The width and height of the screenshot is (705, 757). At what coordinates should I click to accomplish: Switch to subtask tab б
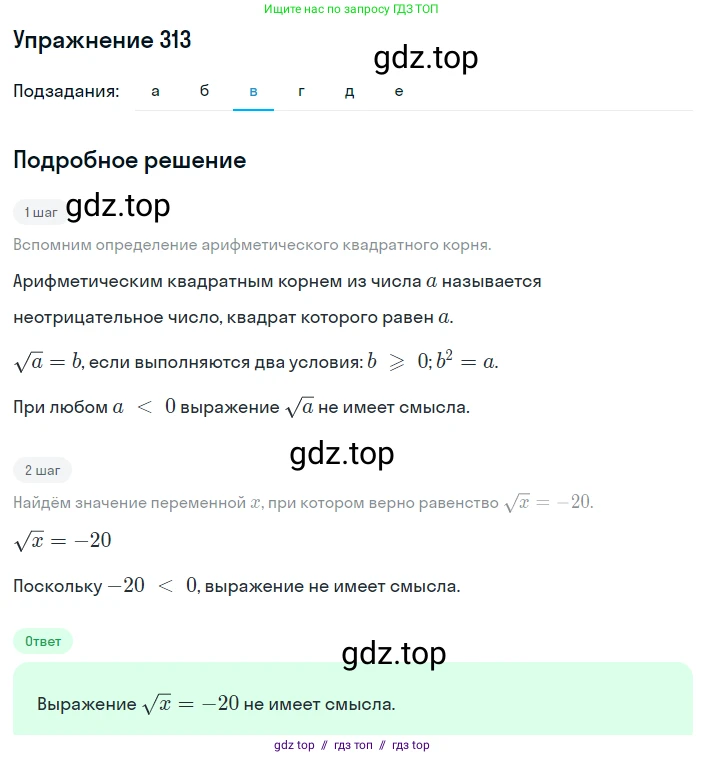coord(204,91)
